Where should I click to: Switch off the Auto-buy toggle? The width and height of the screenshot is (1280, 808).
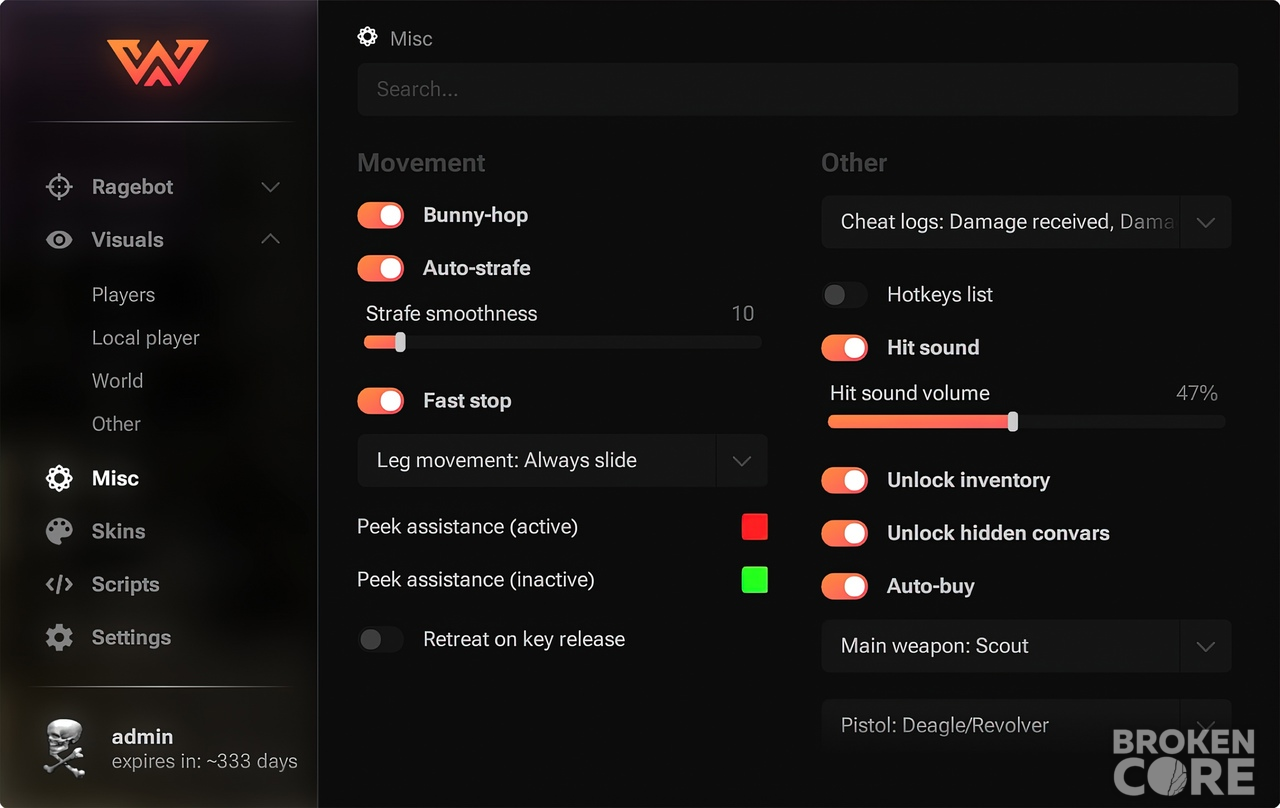tap(845, 586)
